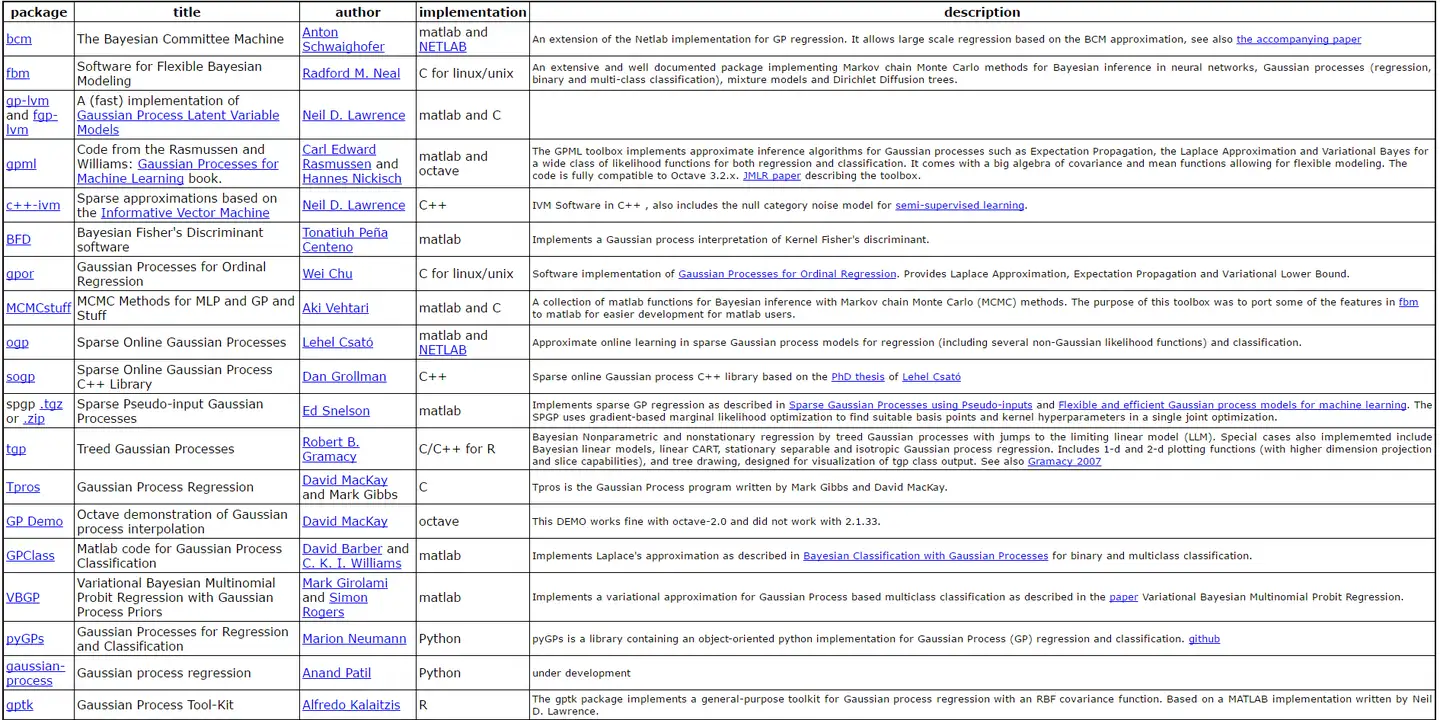Open Gramacy 2007 reference link

point(1065,462)
